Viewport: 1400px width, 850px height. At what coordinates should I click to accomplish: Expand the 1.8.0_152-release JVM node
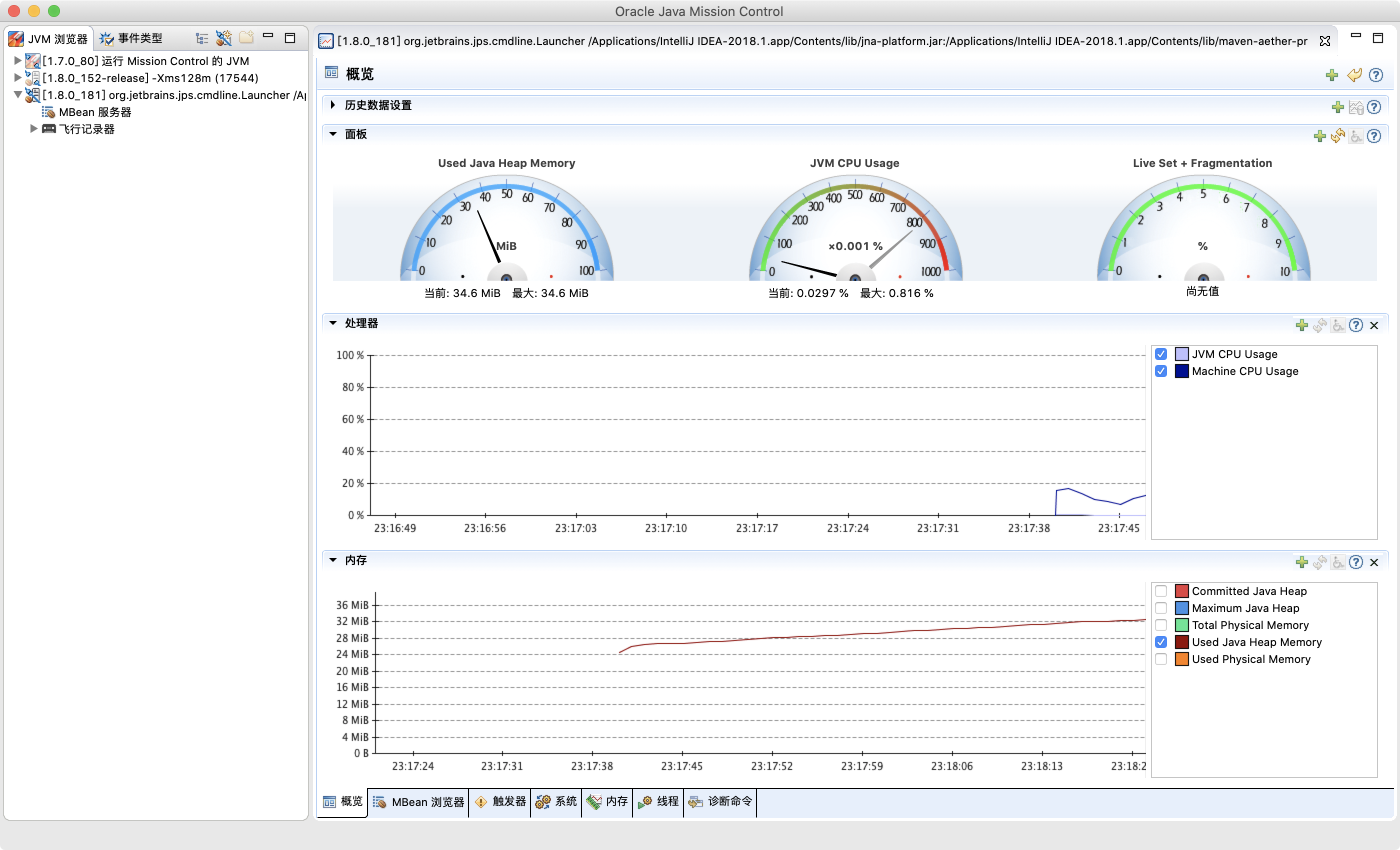(14, 78)
